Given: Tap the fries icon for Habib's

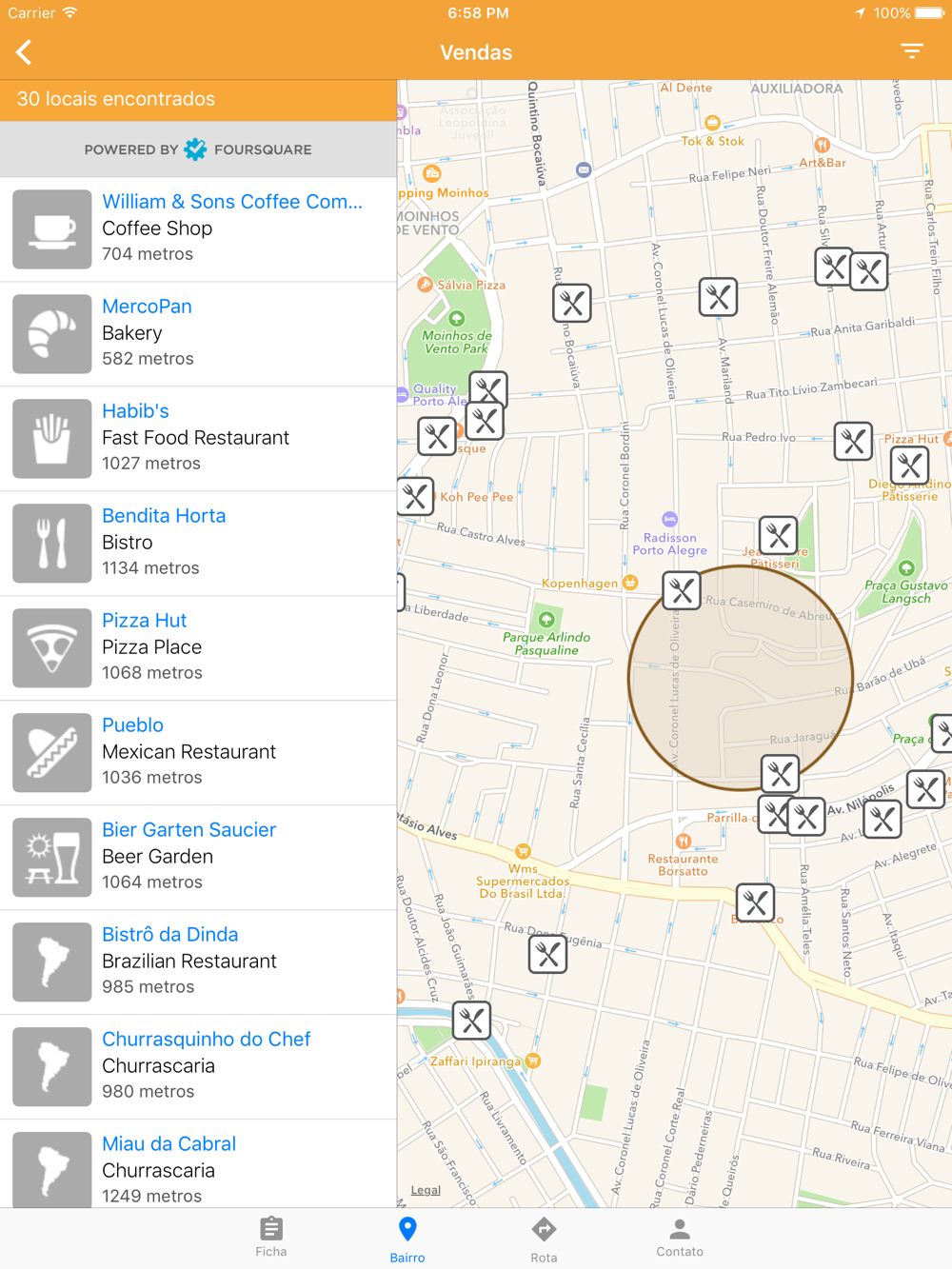Looking at the screenshot, I should 52,439.
